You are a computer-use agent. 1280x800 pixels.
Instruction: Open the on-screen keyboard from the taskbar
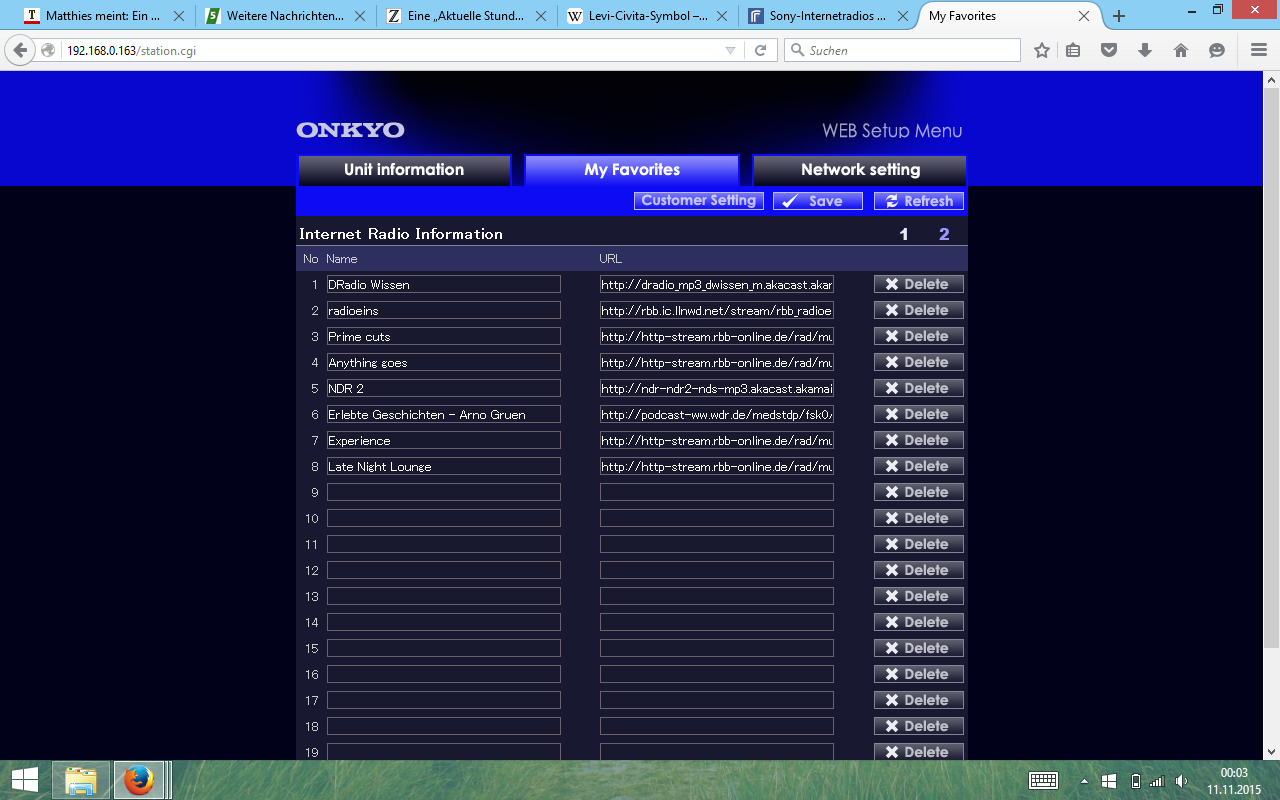[1043, 780]
